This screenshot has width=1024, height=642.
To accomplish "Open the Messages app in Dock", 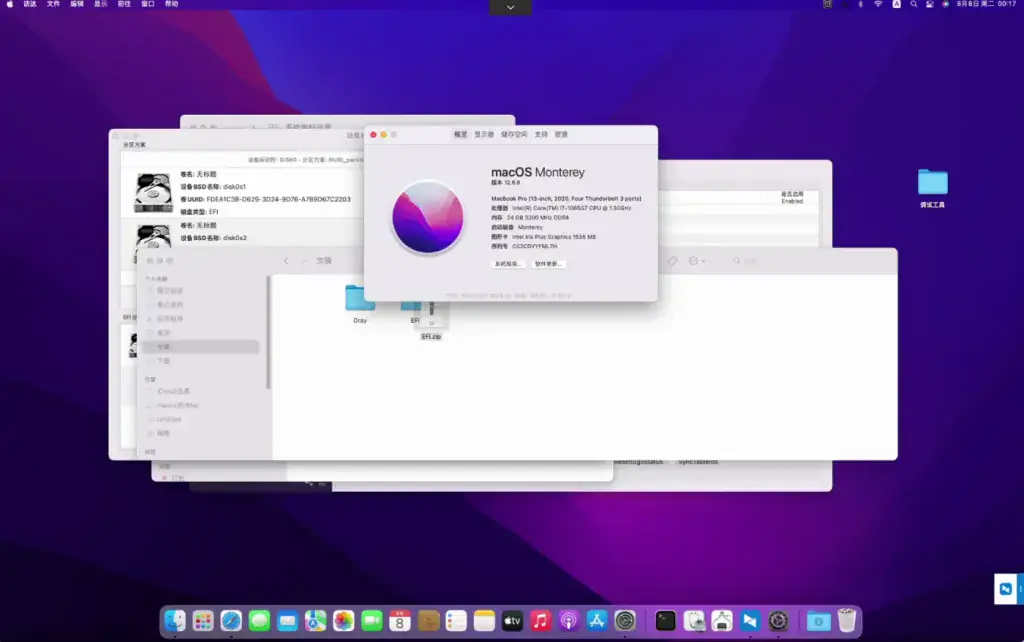I will pos(259,620).
